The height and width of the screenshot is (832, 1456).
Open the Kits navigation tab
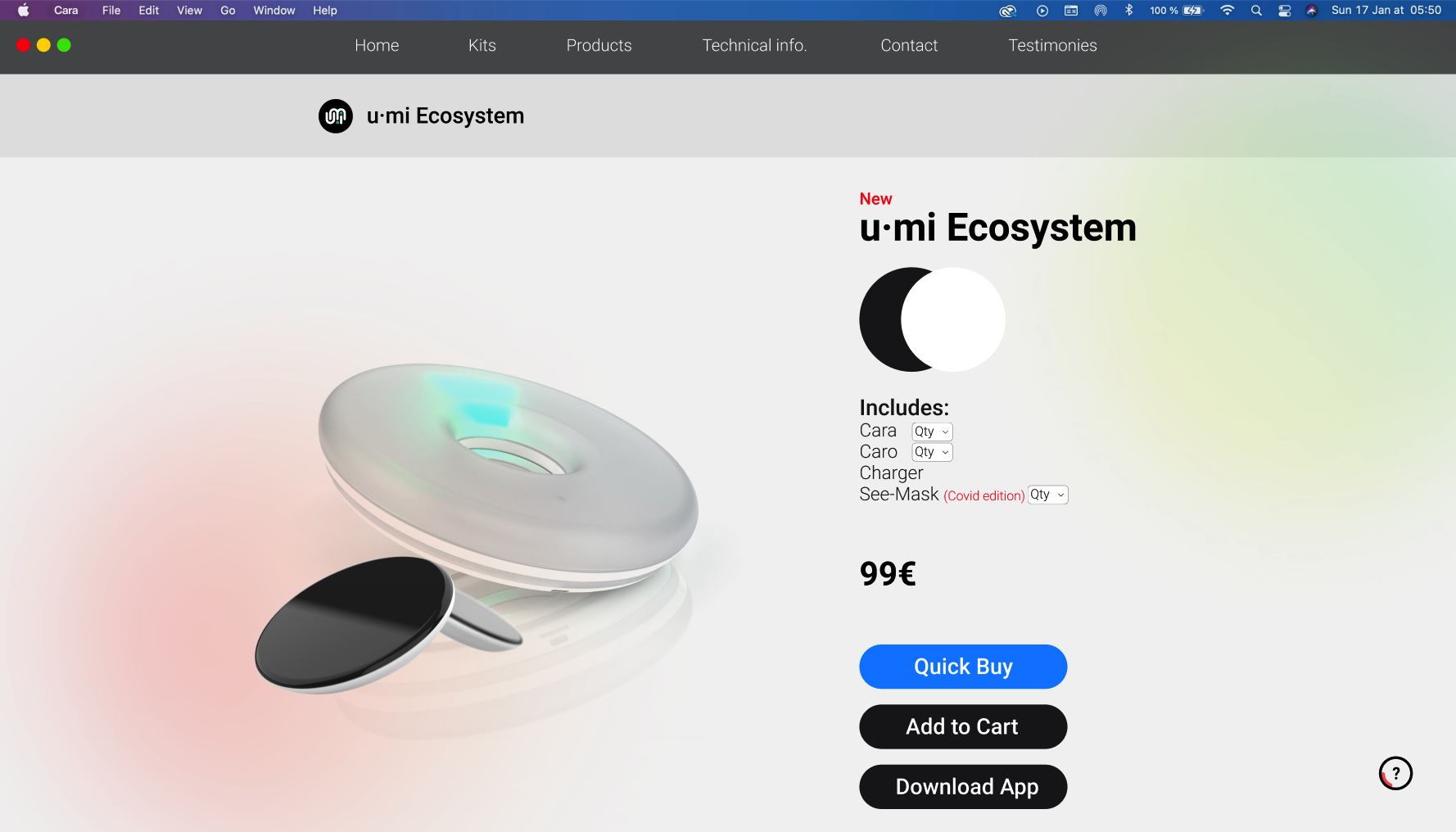click(x=482, y=46)
